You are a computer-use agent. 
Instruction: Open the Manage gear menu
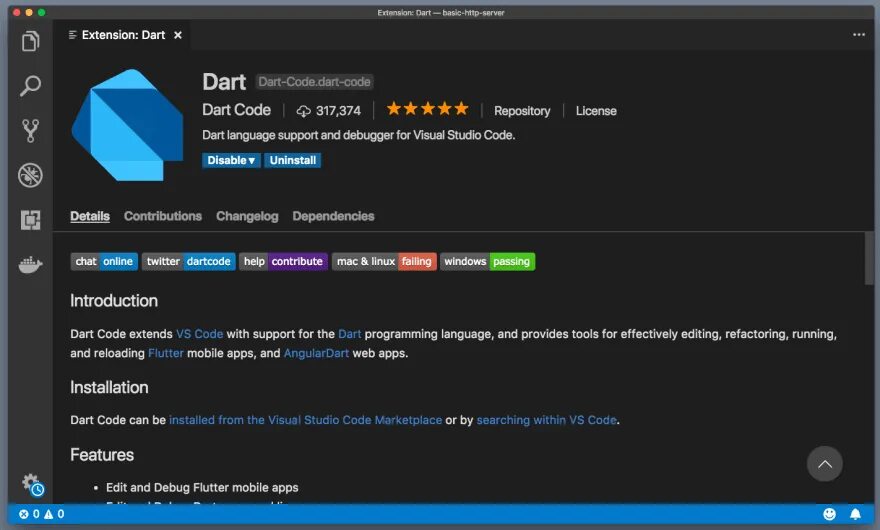pos(33,485)
